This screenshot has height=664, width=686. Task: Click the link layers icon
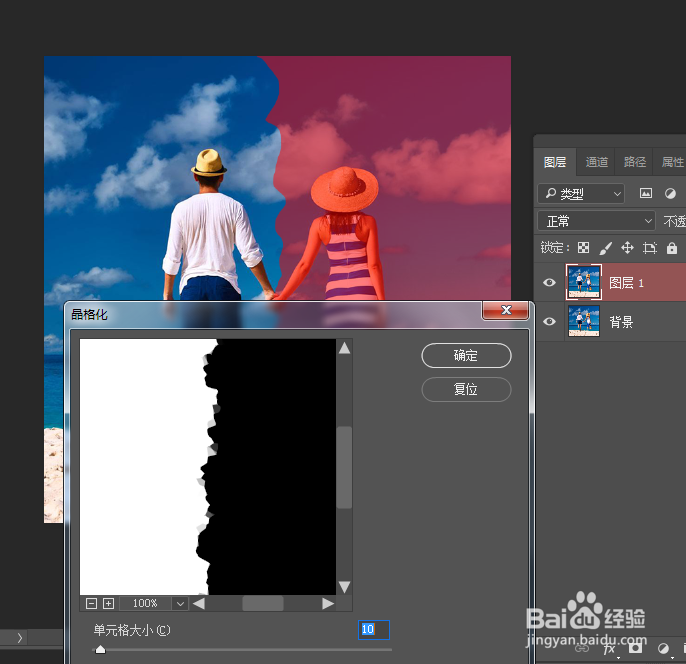pos(582,648)
